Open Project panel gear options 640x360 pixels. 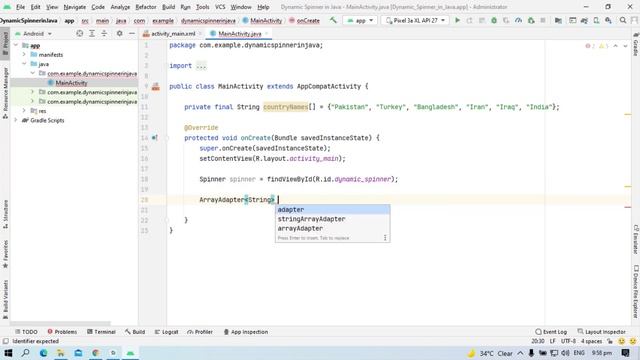click(119, 33)
